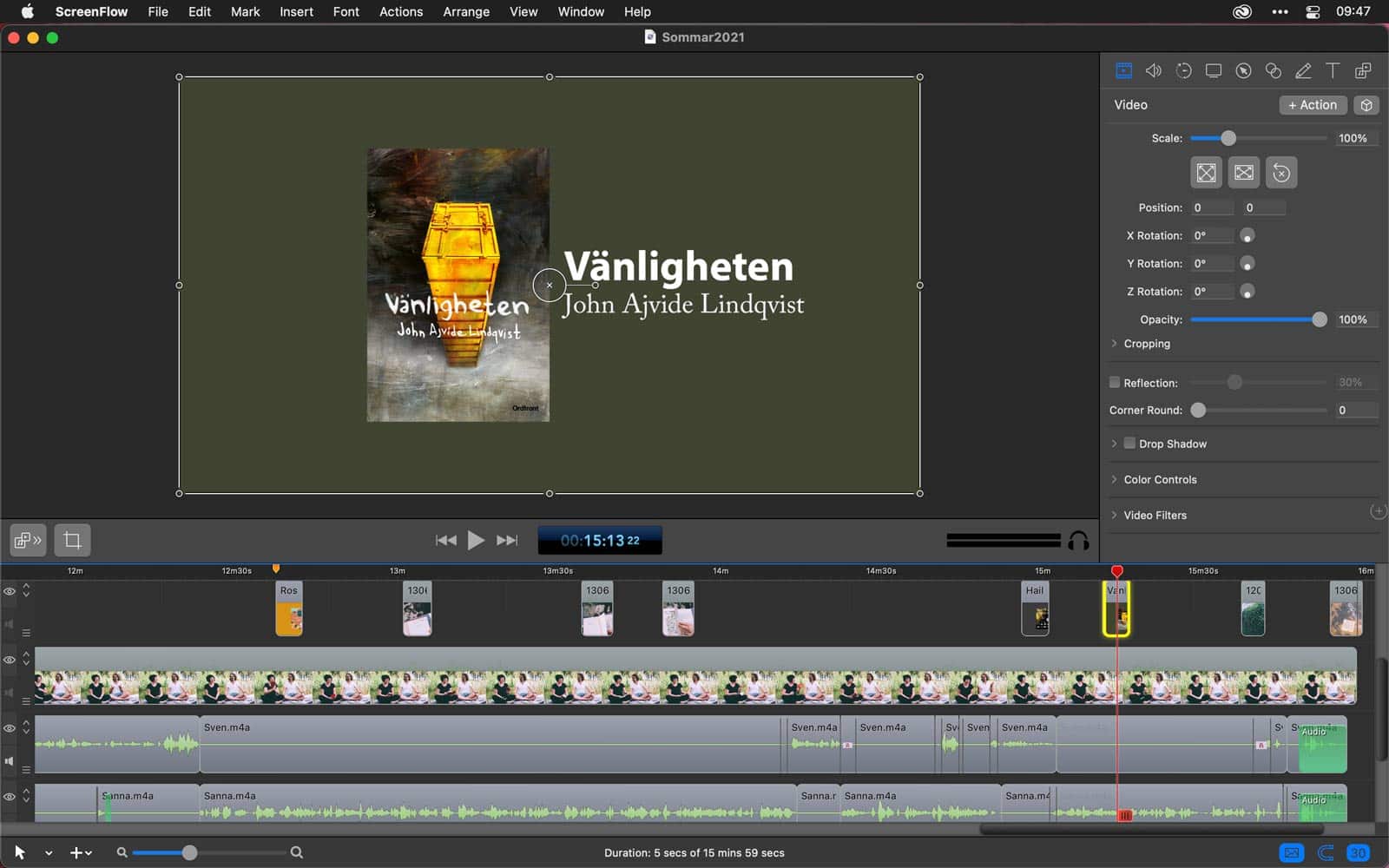
Task: Hide the top video track
Action: point(10,591)
